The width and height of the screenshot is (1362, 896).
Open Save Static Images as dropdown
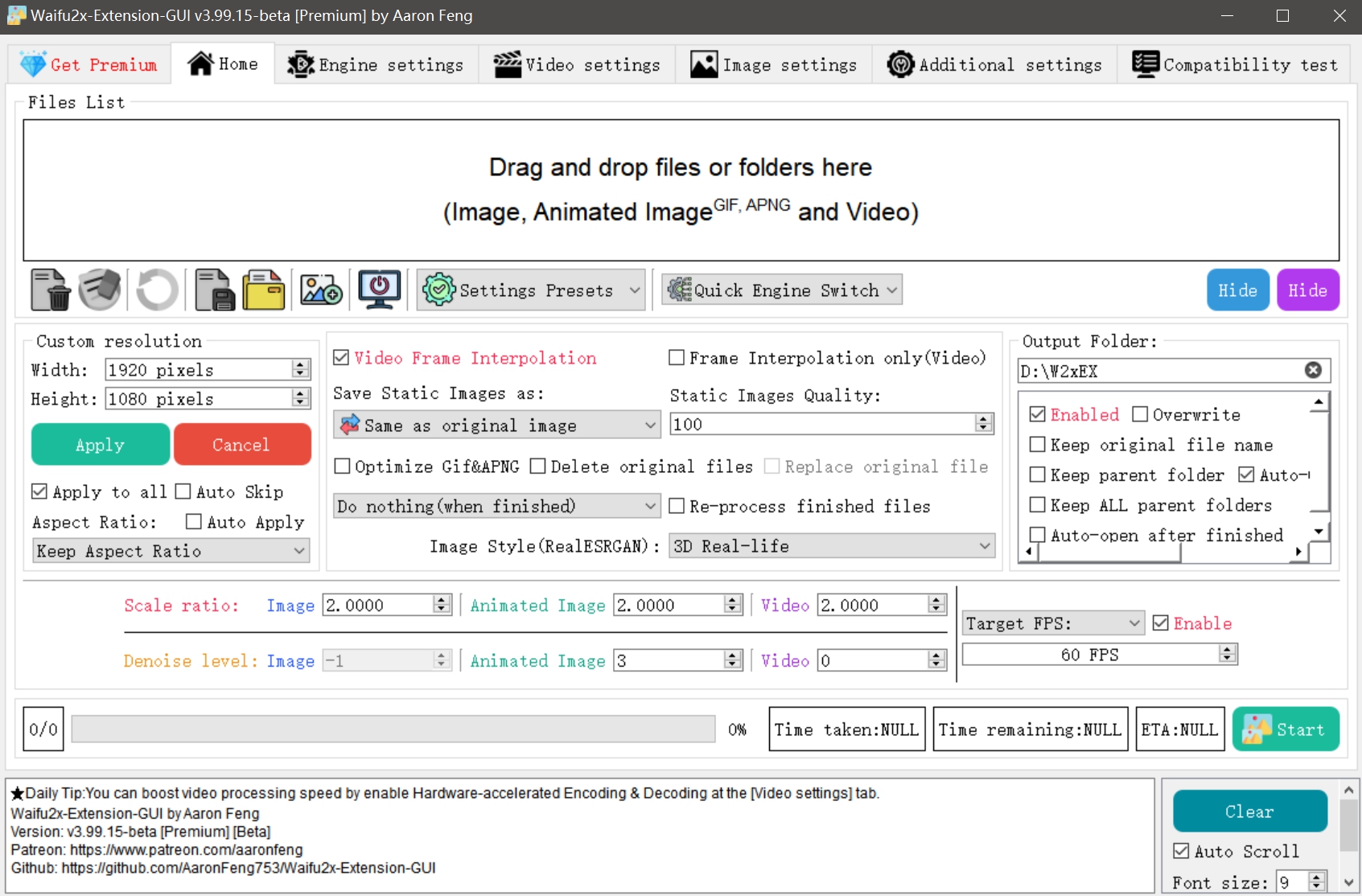pos(497,425)
